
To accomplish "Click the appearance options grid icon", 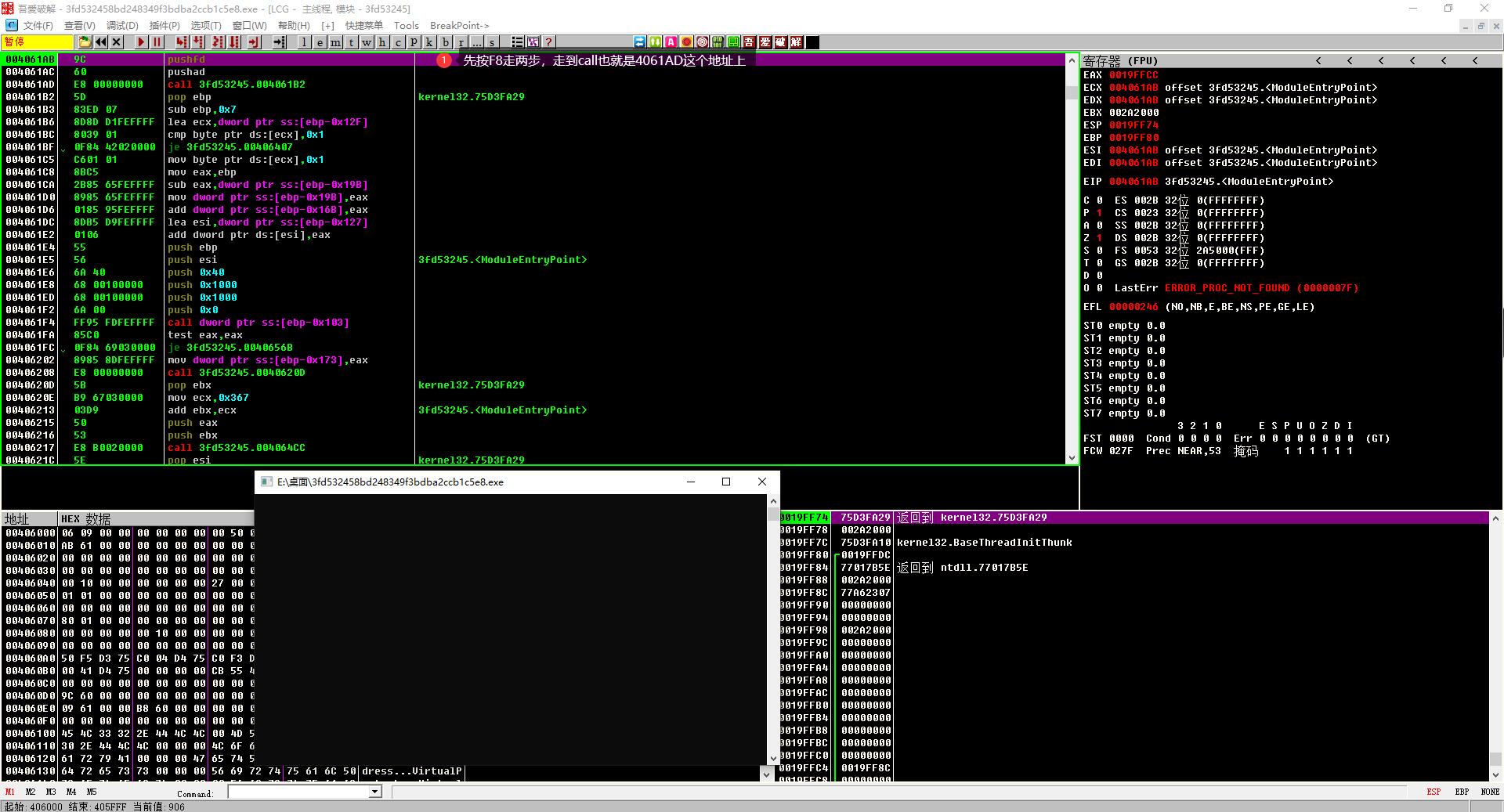I will click(x=533, y=42).
